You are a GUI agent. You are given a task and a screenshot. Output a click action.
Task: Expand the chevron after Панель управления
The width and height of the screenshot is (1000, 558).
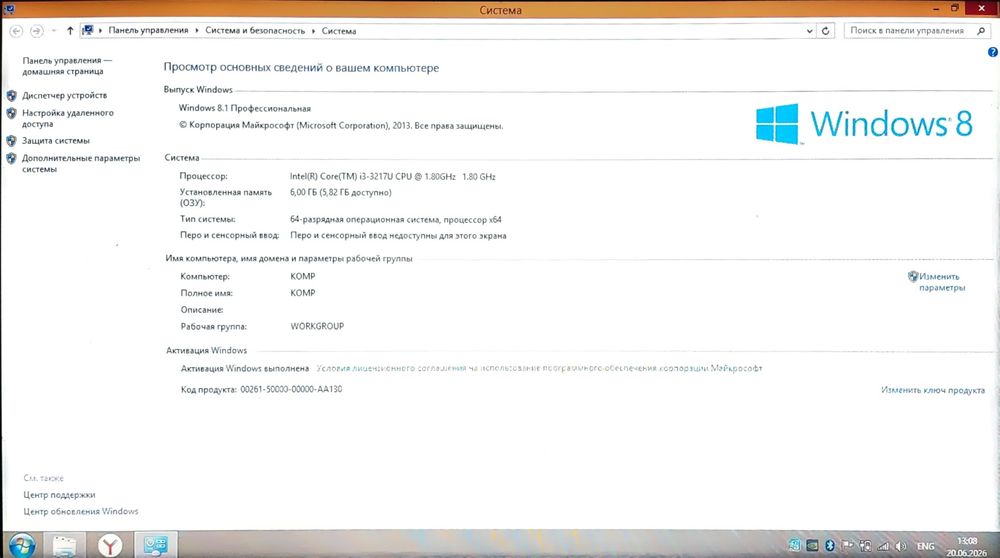click(x=196, y=31)
